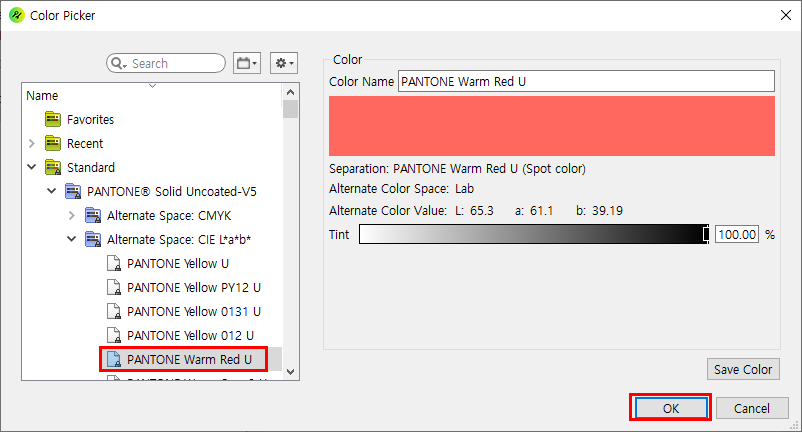Choose PANTONE Warm Red U entry
This screenshot has width=802, height=432.
click(x=189, y=359)
